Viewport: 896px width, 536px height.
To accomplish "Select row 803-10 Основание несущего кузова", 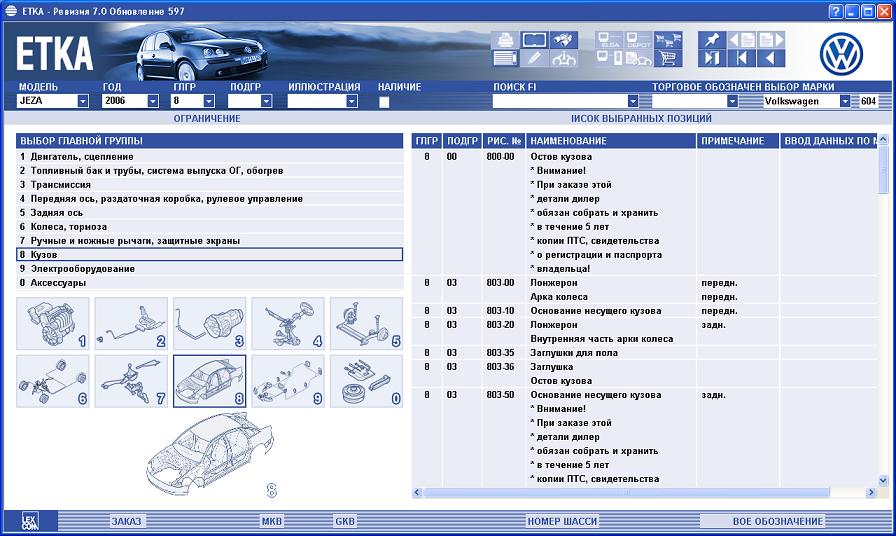I will [644, 311].
